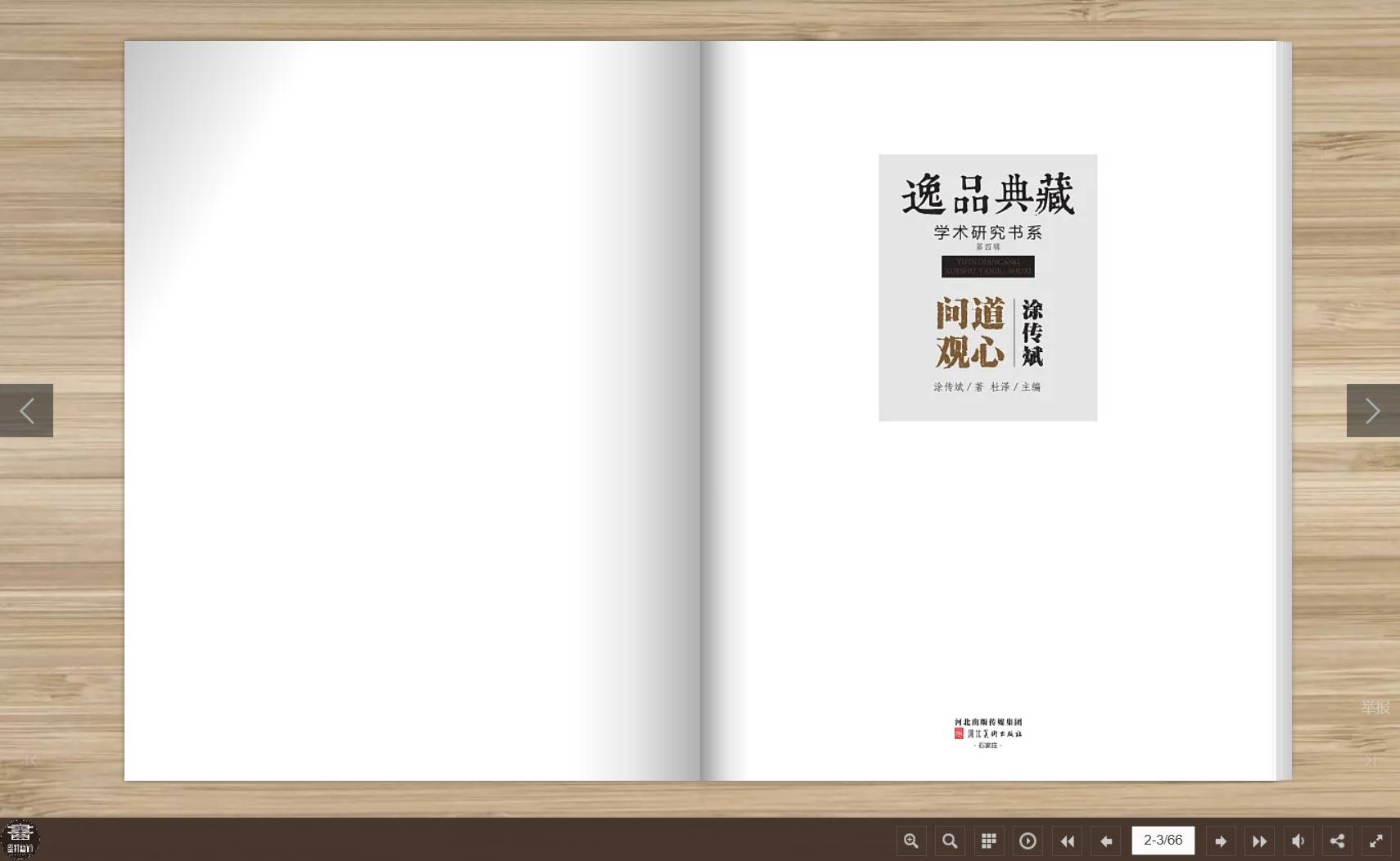Start auto-play page flipping
The height and width of the screenshot is (861, 1400).
[x=1027, y=841]
